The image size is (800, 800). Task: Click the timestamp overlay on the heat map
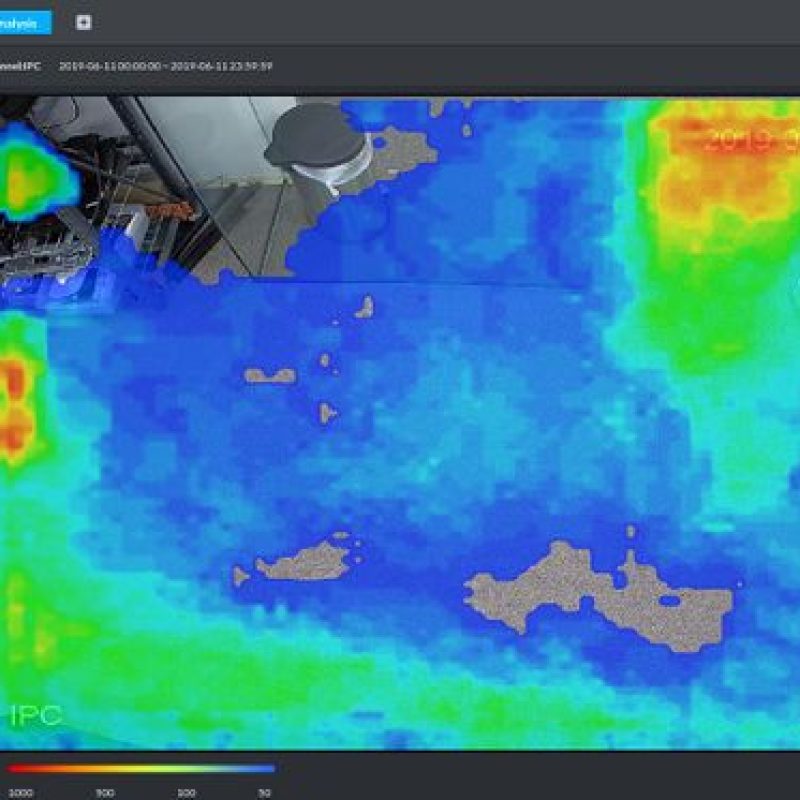click(750, 141)
